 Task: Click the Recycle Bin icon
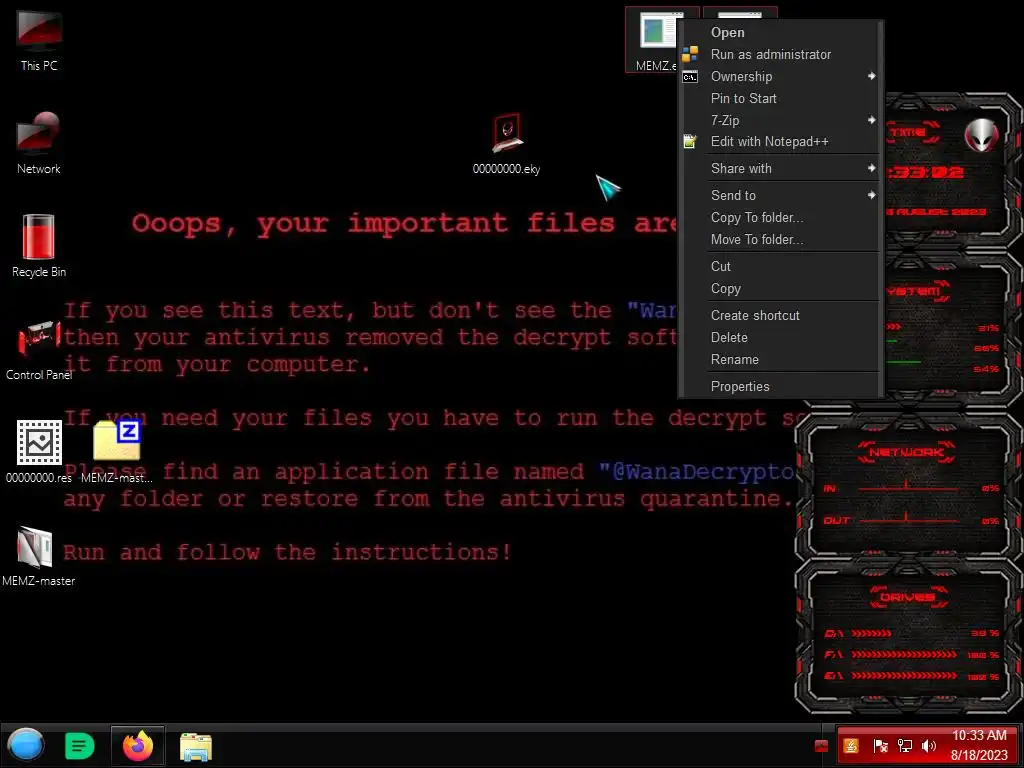[x=39, y=246]
